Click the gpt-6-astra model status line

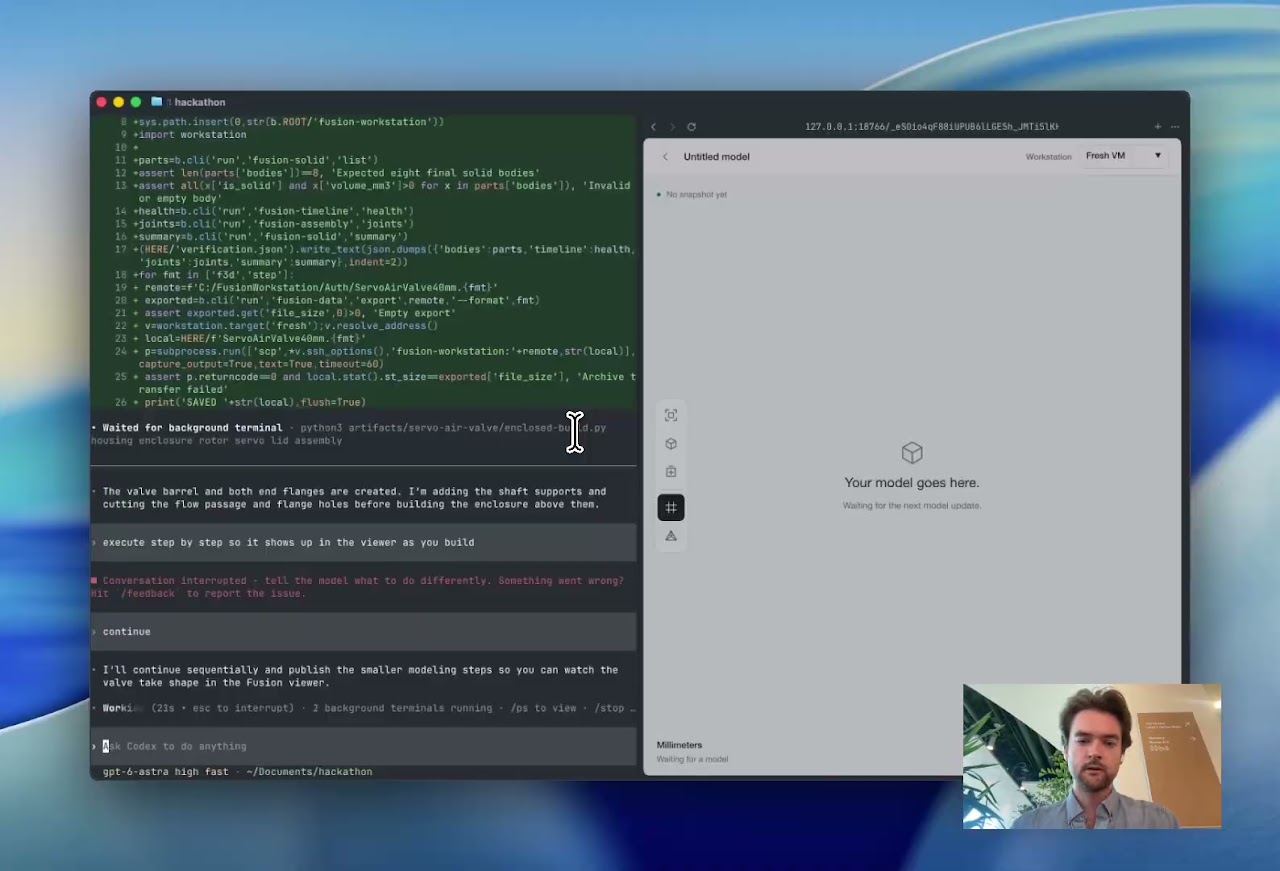tap(237, 772)
